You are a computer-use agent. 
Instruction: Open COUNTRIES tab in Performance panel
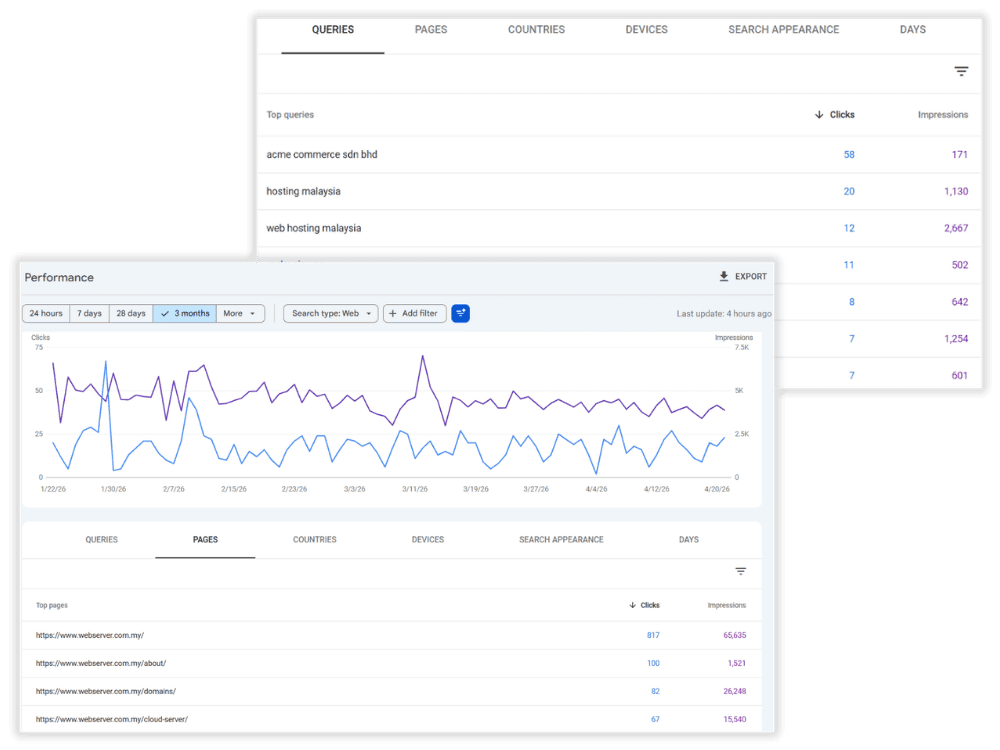[314, 540]
